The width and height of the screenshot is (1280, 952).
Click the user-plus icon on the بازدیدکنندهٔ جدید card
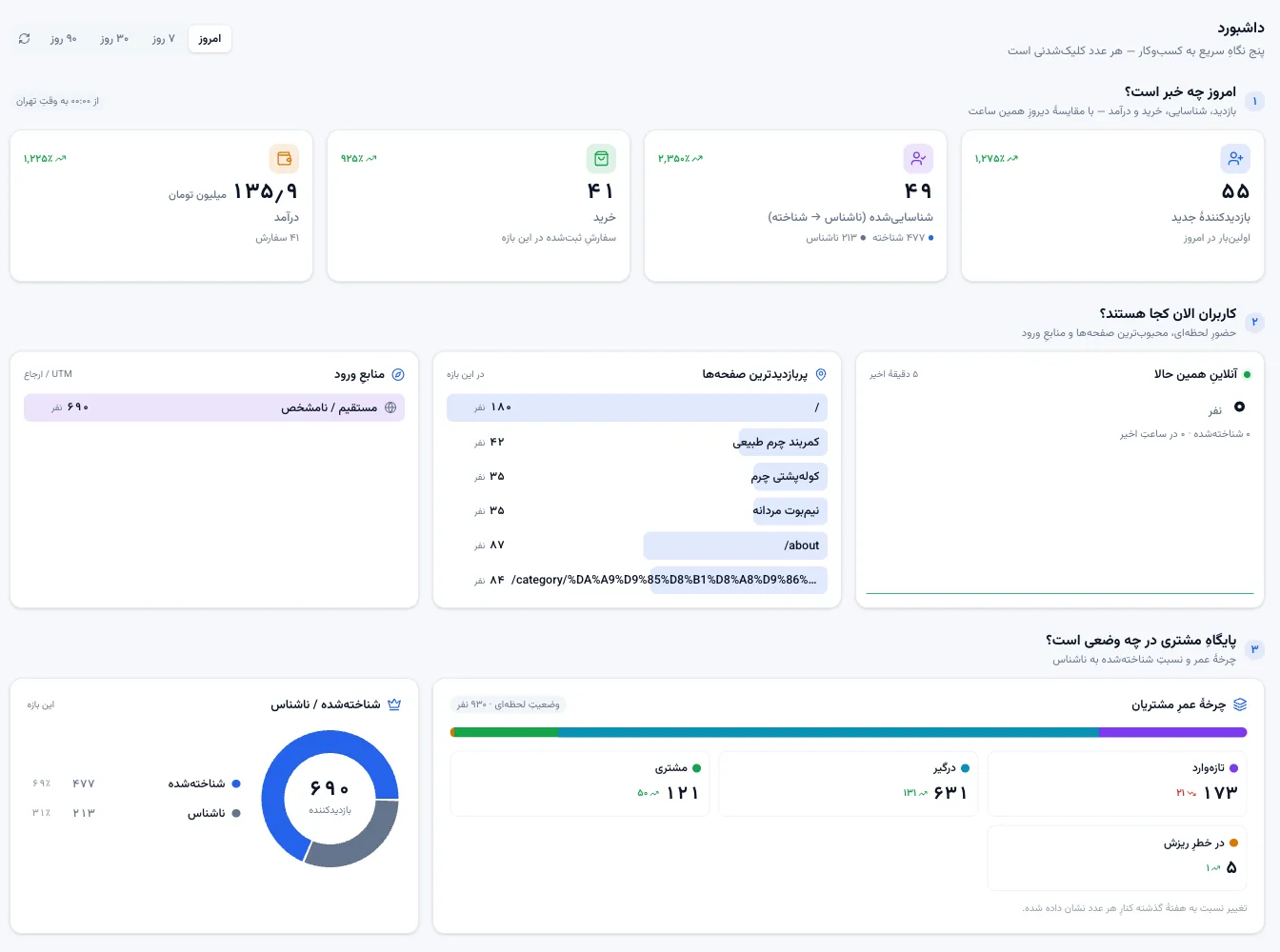click(1235, 158)
